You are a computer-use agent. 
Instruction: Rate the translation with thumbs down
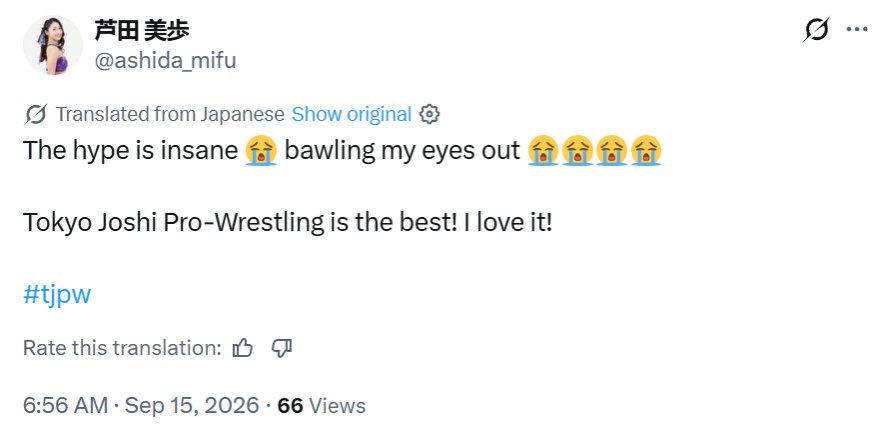click(x=281, y=348)
